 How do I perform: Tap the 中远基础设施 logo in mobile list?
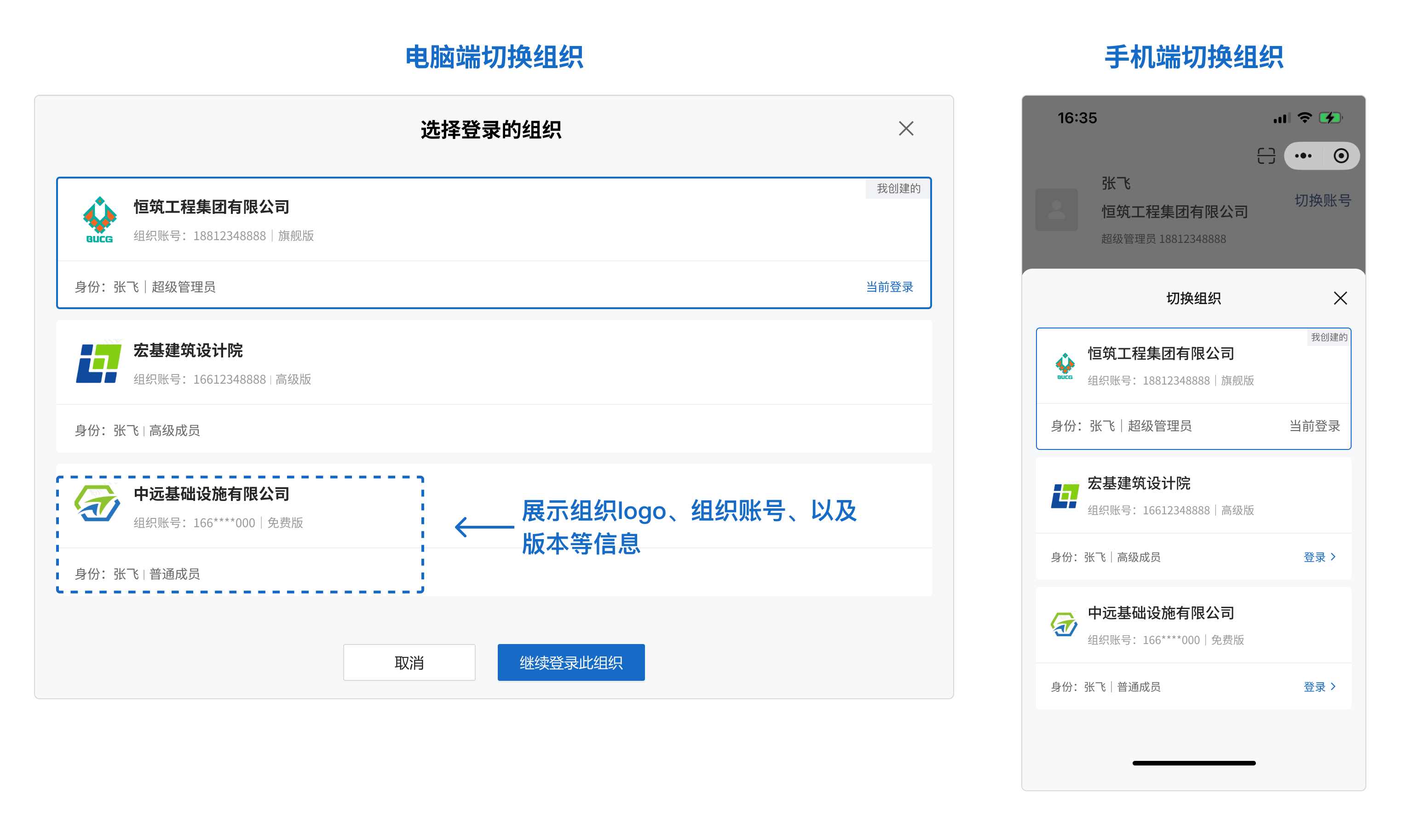click(1064, 625)
